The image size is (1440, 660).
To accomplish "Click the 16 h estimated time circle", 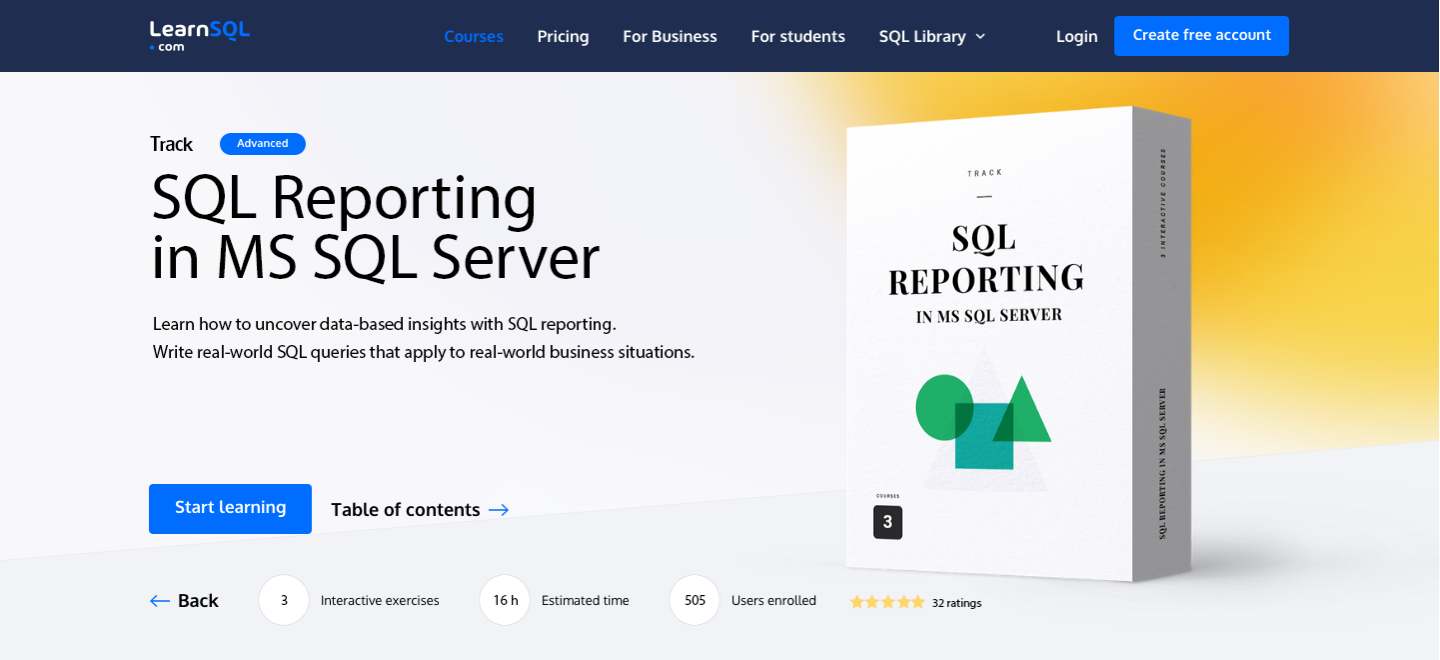I will 505,600.
